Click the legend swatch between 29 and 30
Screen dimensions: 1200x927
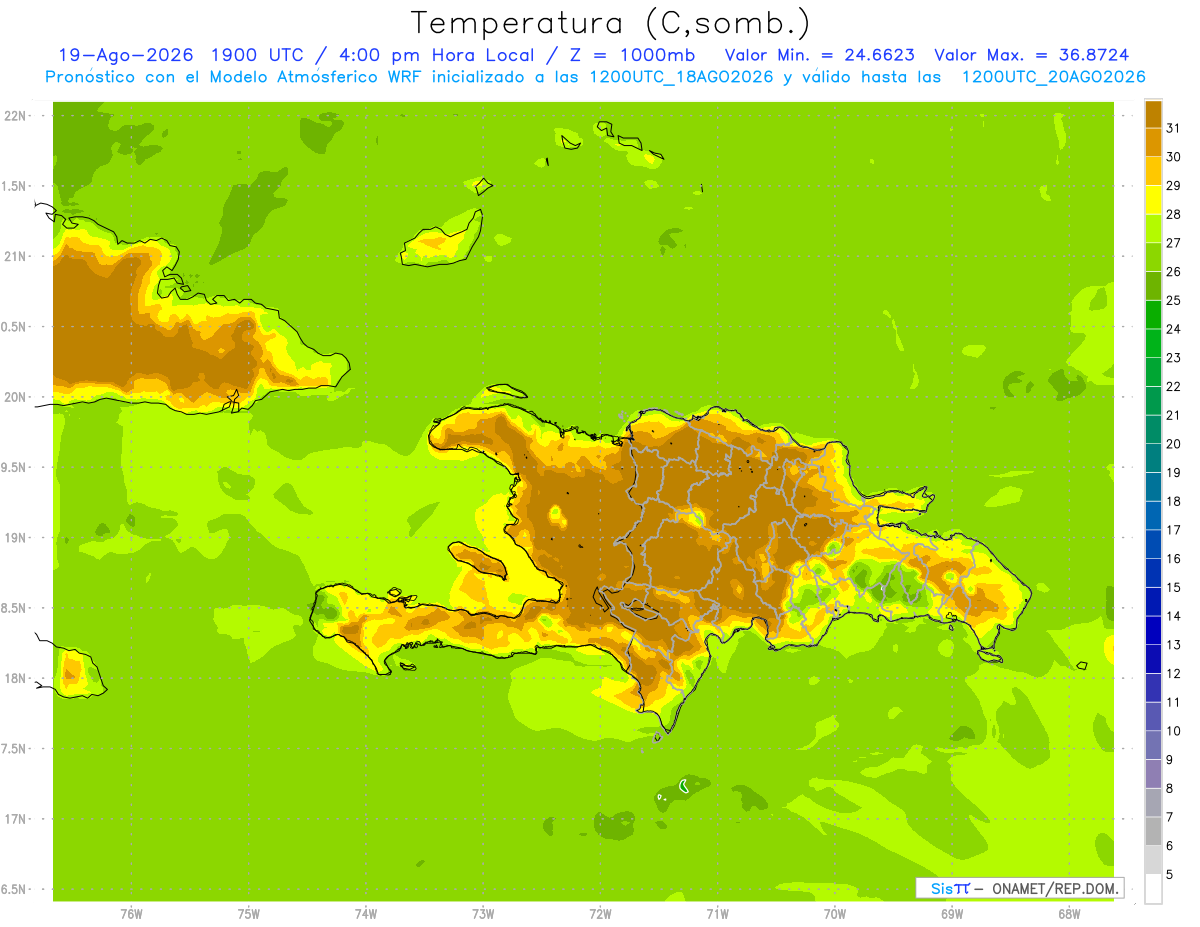[1153, 171]
